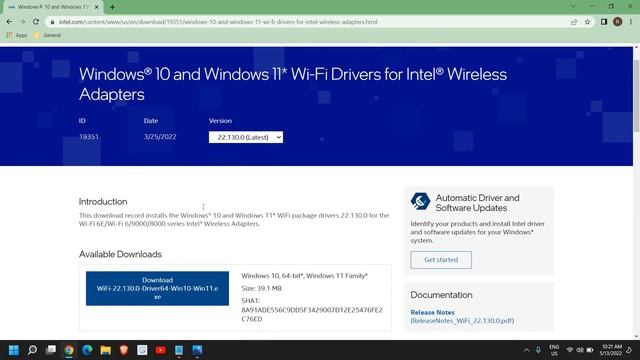Viewport: 640px width, 360px height.
Task: Open the clock showing 10:21 AM
Action: tap(611, 350)
